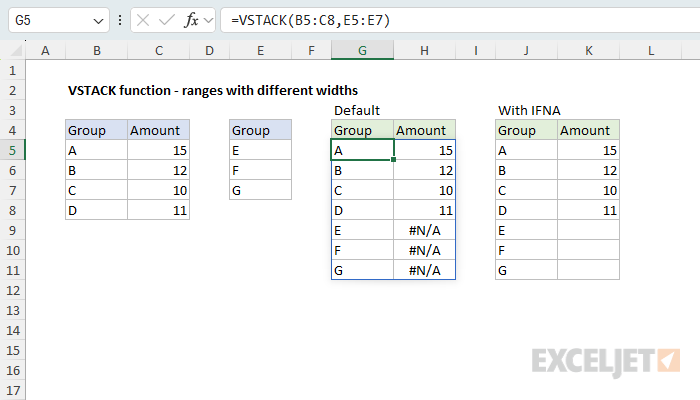Select all cells using the corner triangle
700x400 pixels.
(16, 51)
